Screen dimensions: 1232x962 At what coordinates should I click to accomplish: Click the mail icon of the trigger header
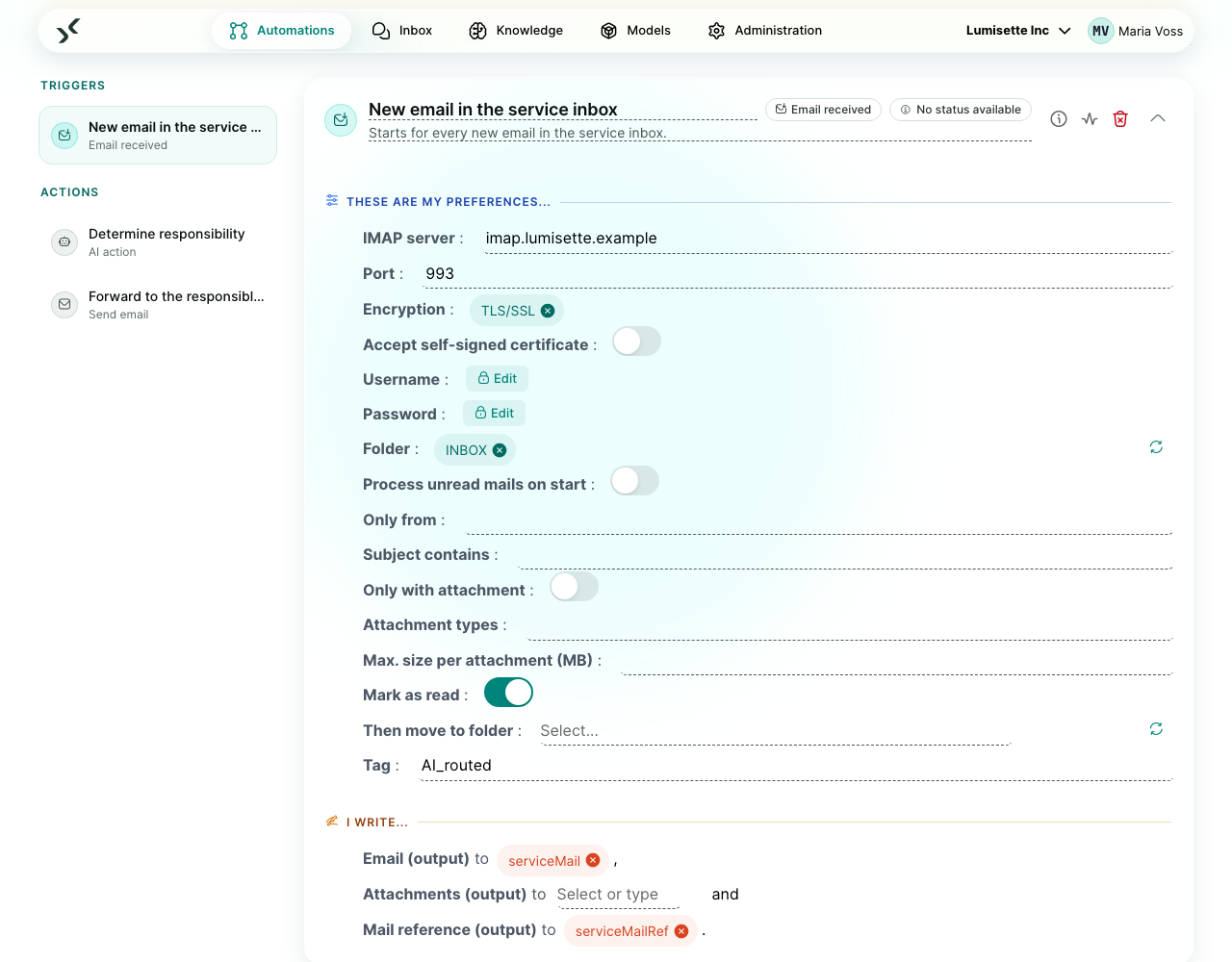[341, 120]
